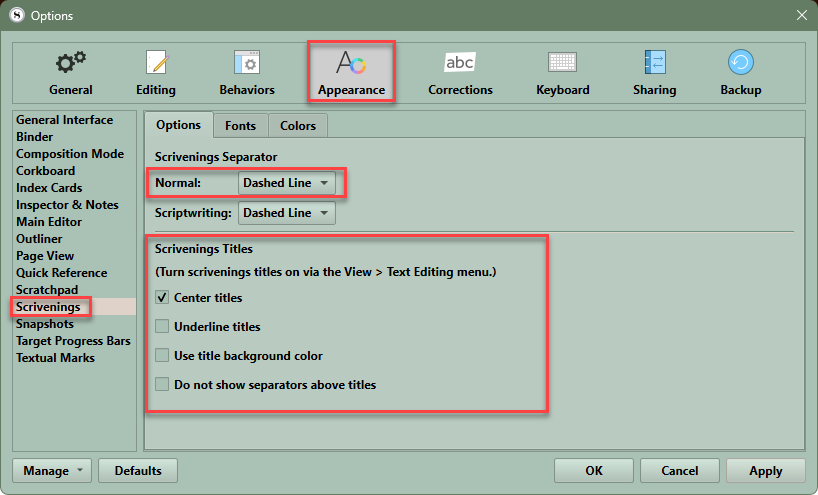Screen dimensions: 818x495
Task: Open the Manage dropdown button
Action: pyautogui.click(x=52, y=470)
